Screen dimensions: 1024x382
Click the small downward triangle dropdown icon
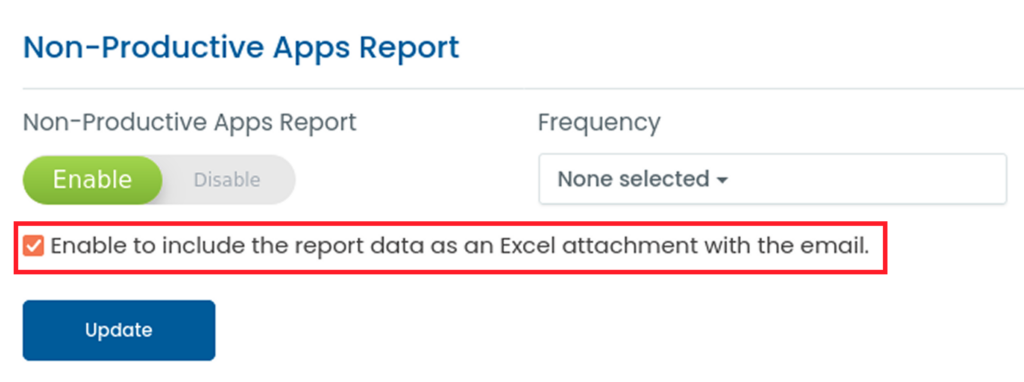pos(722,180)
